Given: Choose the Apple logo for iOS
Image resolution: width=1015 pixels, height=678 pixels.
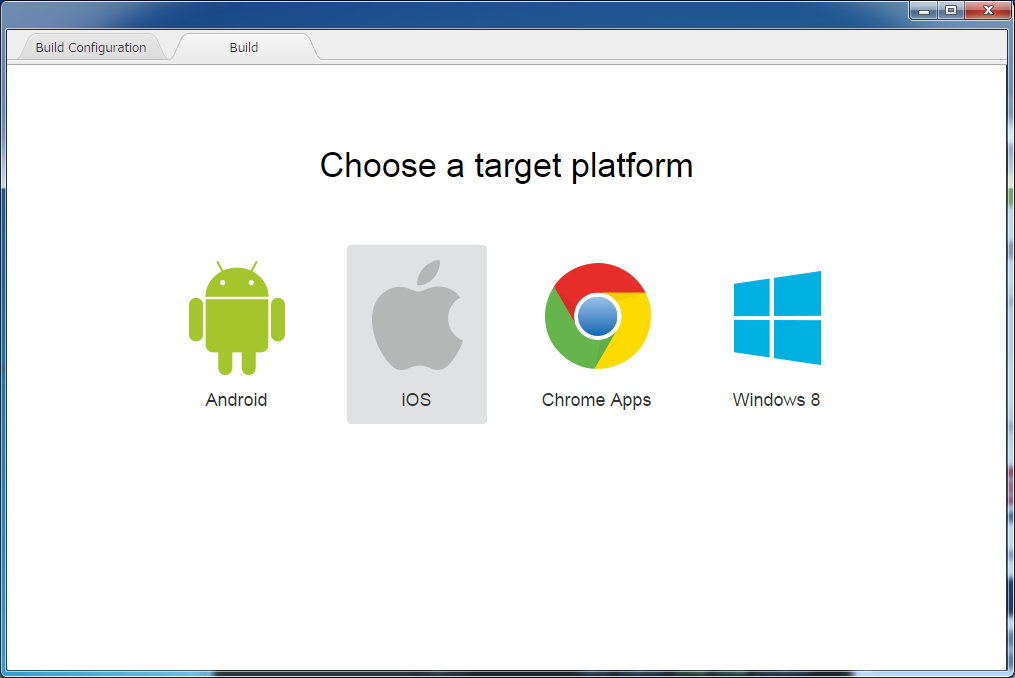Looking at the screenshot, I should click(x=417, y=317).
